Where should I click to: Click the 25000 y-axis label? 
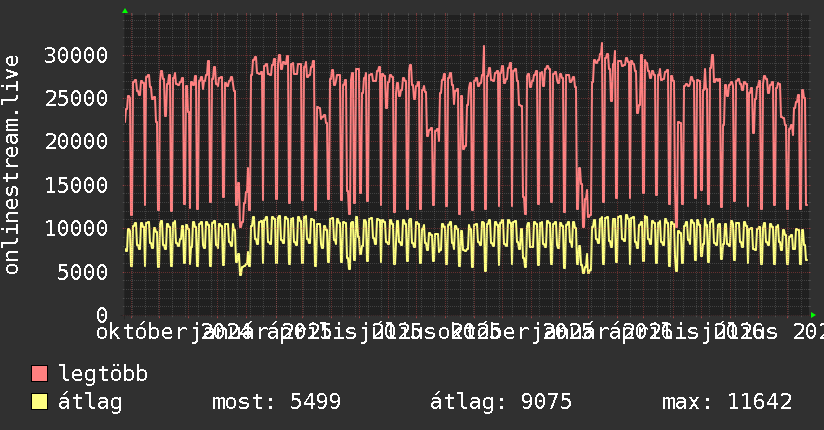click(76, 98)
